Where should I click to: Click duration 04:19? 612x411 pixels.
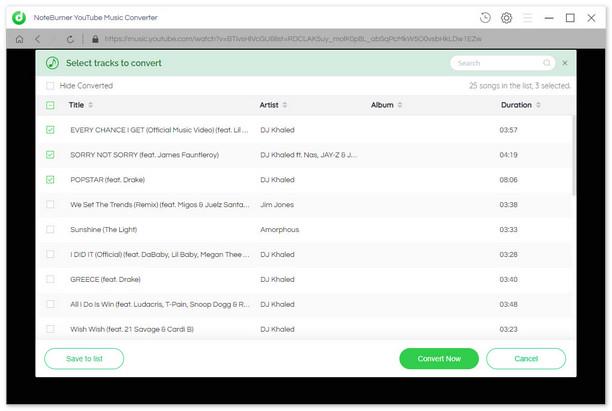(x=509, y=155)
